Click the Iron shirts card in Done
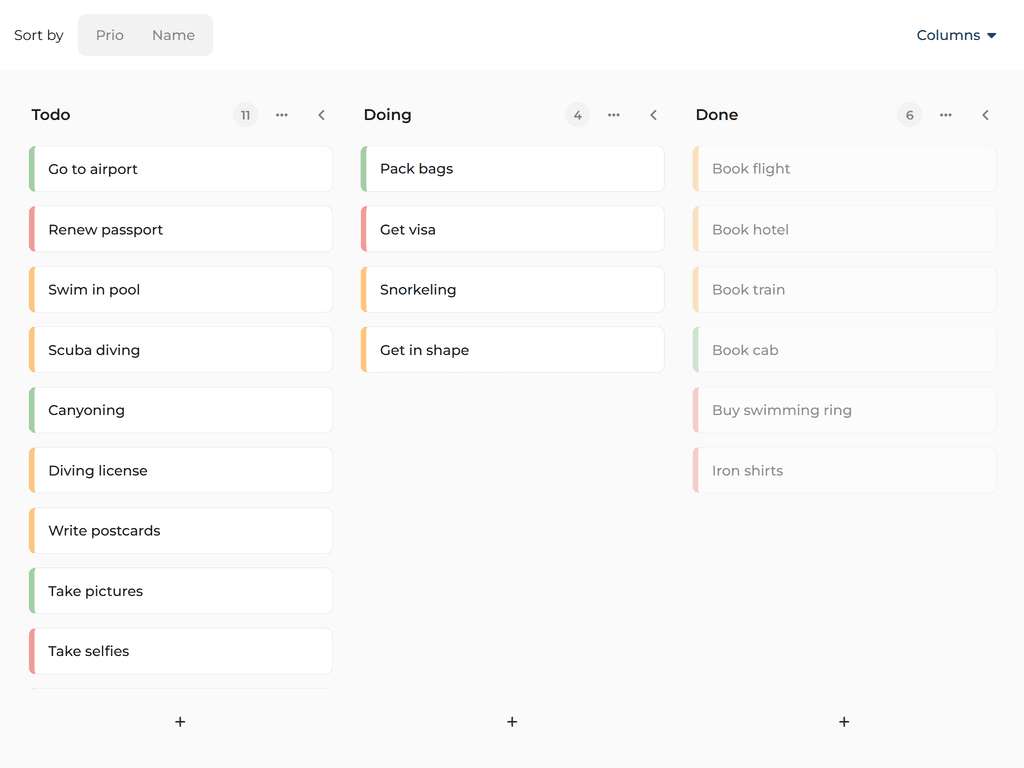 click(x=844, y=470)
